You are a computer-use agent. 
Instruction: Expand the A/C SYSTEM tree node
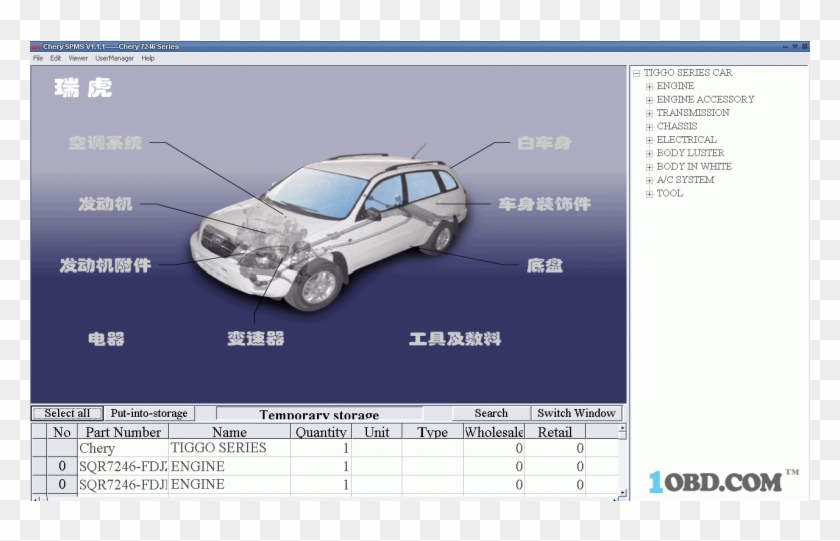(x=649, y=181)
